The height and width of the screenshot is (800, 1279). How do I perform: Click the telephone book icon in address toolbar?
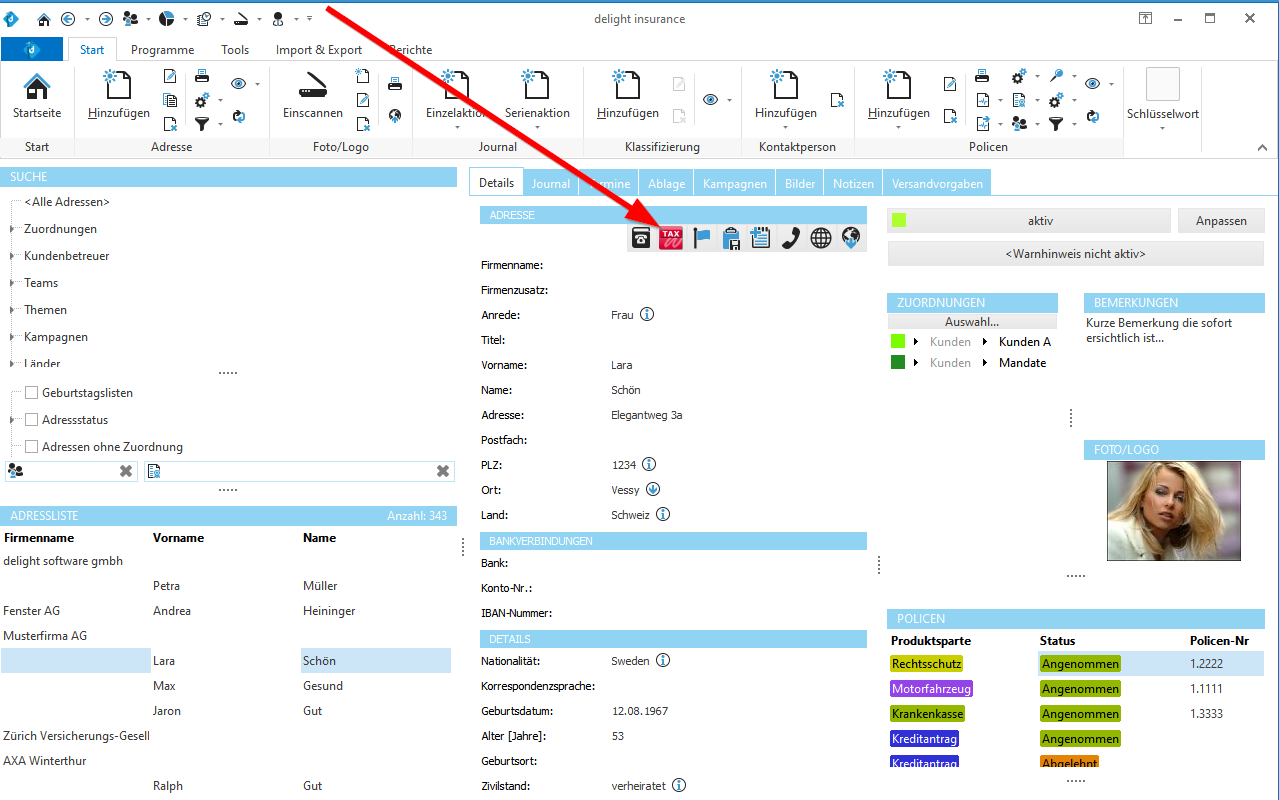tap(641, 238)
